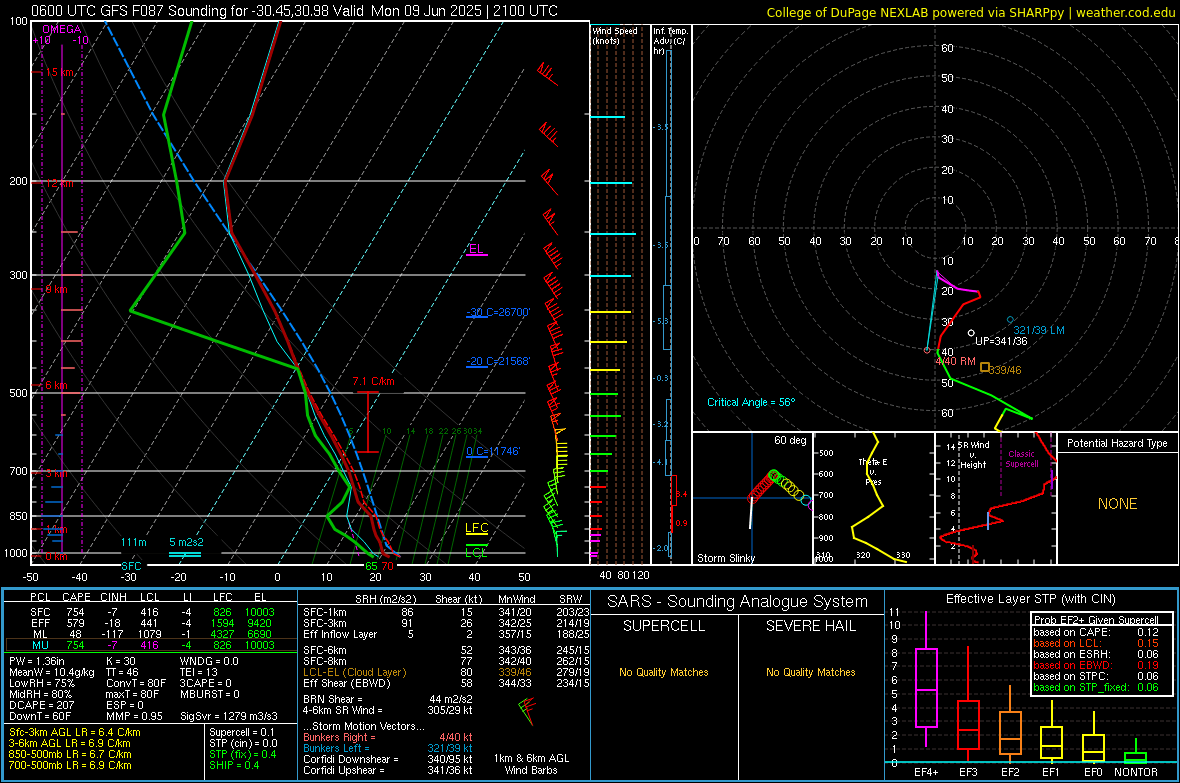Click the -30 C=26700' height label
This screenshot has width=1180, height=783.
pos(498,312)
